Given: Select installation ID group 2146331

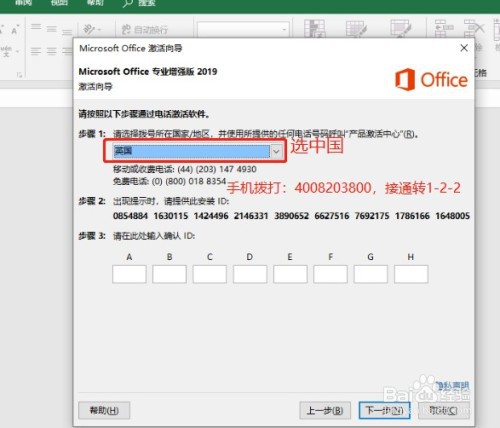Looking at the screenshot, I should 251,216.
